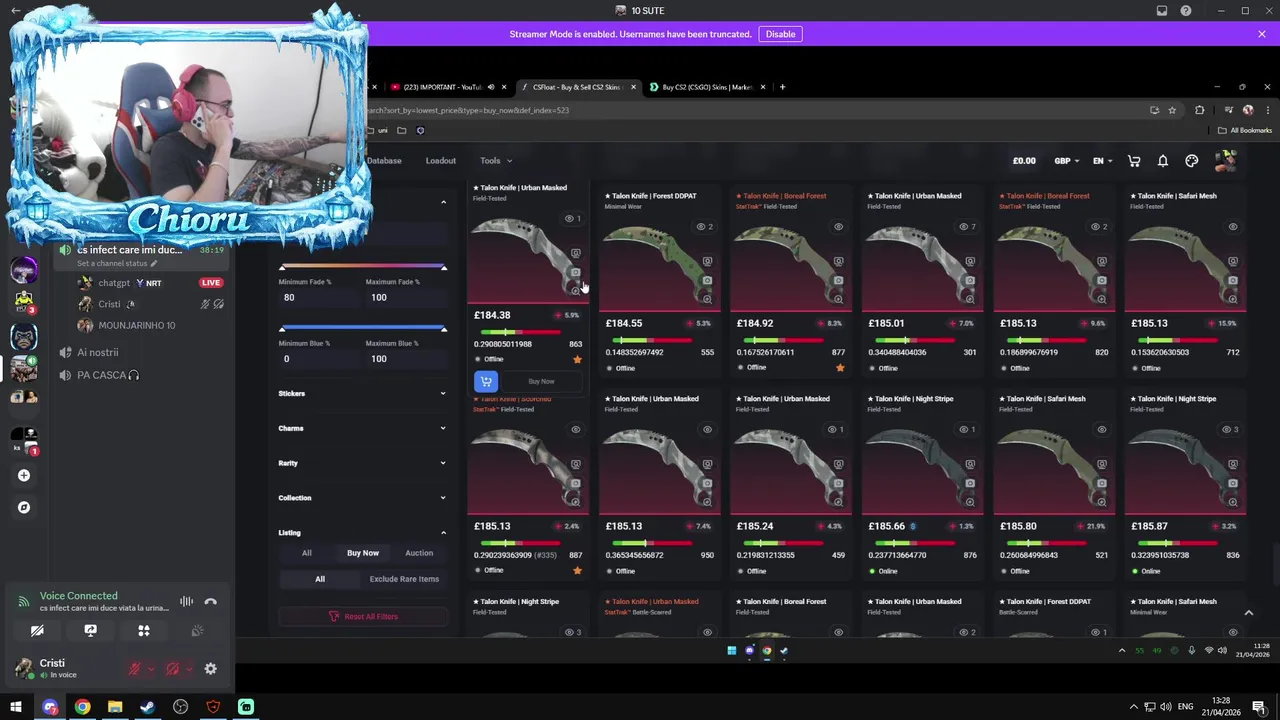Open the Database menu in CSFloat
This screenshot has width=1280, height=720.
(384, 161)
